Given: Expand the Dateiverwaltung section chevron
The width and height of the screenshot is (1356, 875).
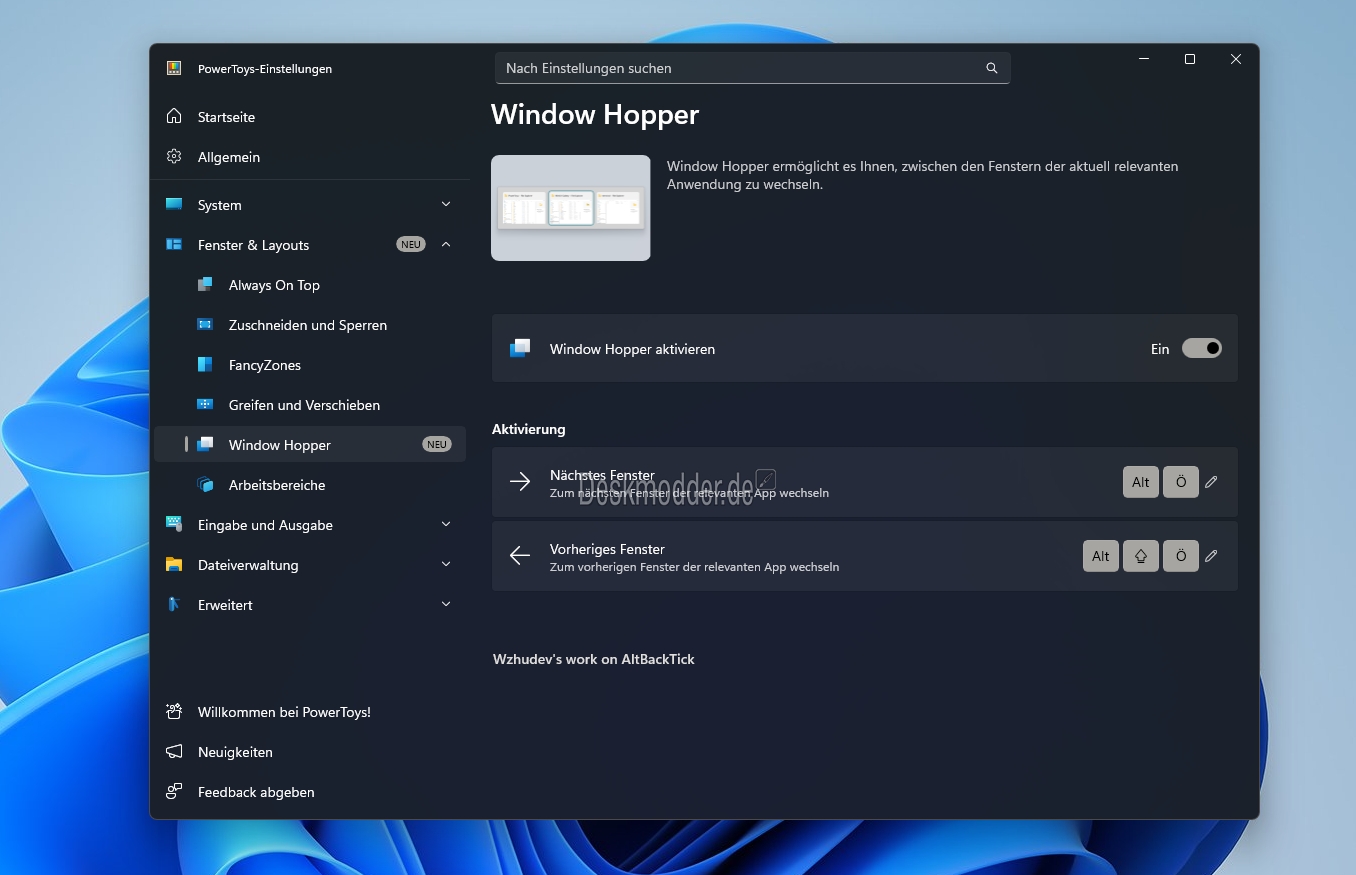Looking at the screenshot, I should (x=446, y=564).
